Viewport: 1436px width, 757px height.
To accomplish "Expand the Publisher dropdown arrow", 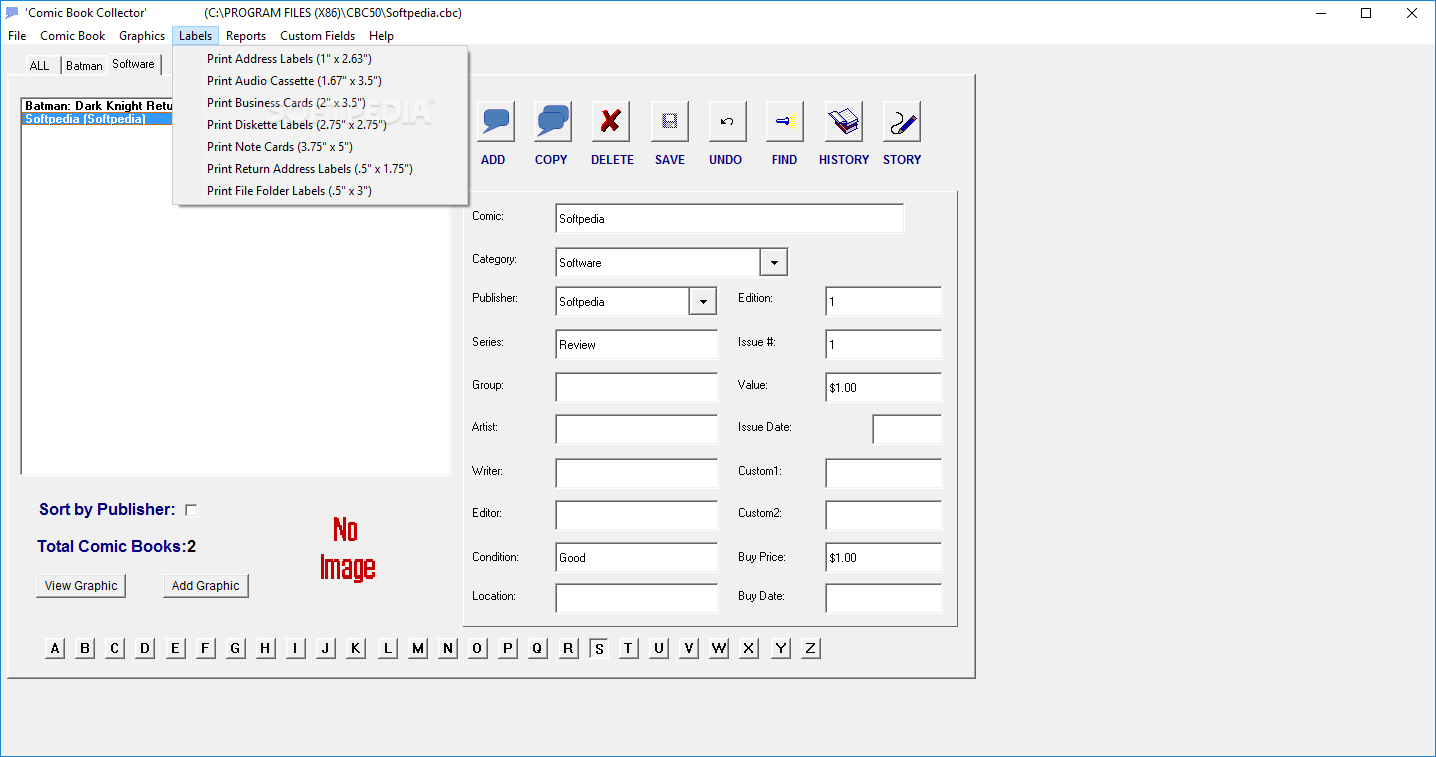I will pos(703,301).
